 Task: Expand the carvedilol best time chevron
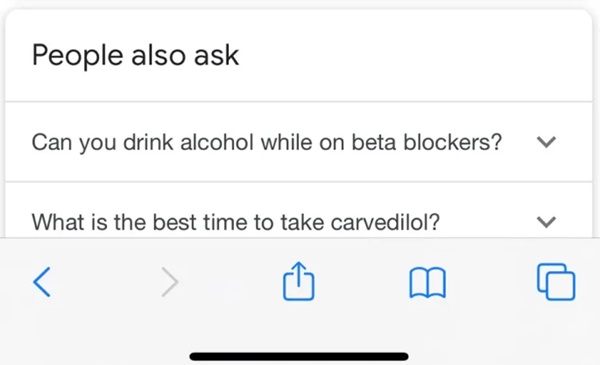tap(546, 222)
